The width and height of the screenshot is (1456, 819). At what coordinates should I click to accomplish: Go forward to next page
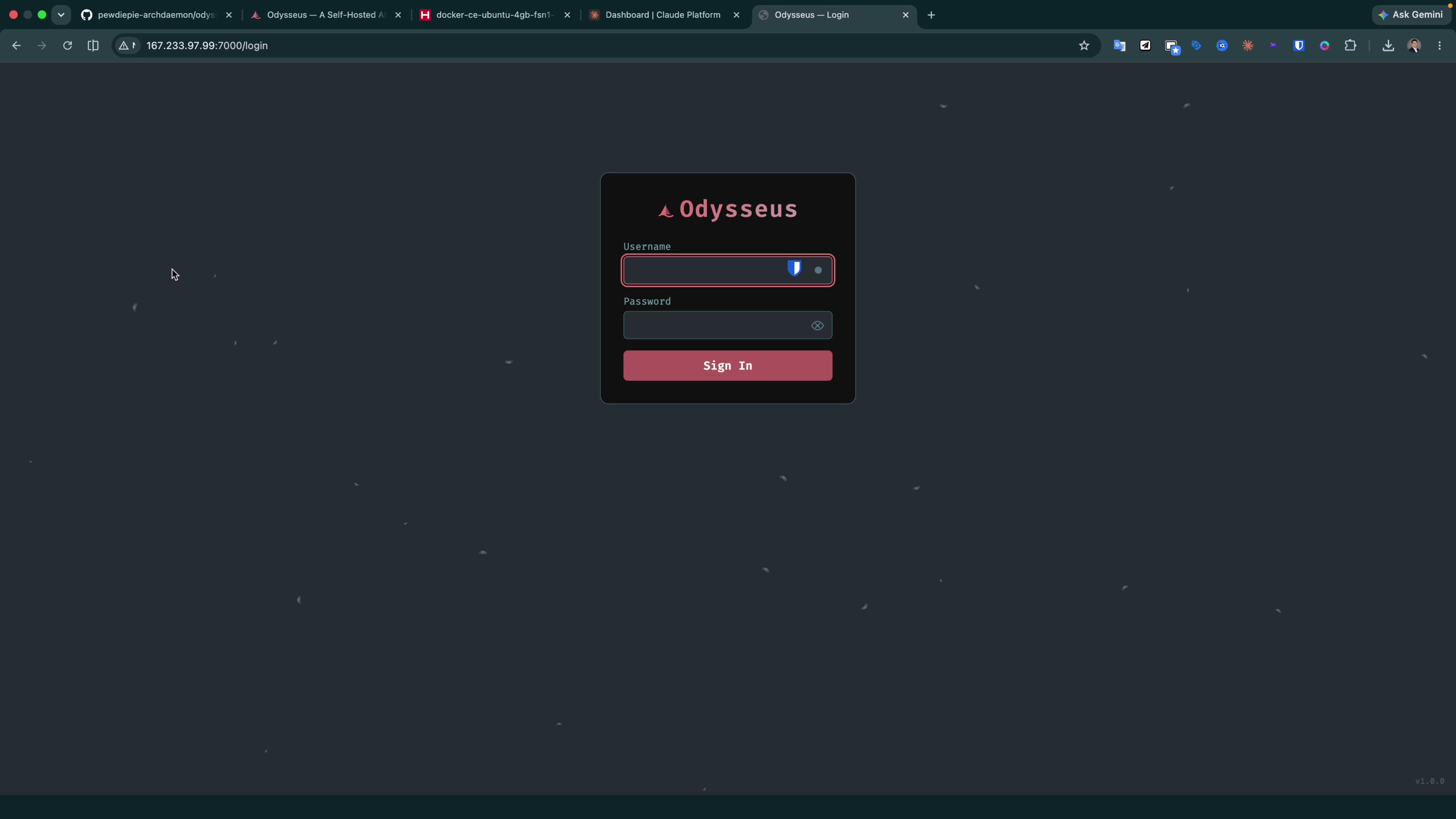click(42, 46)
